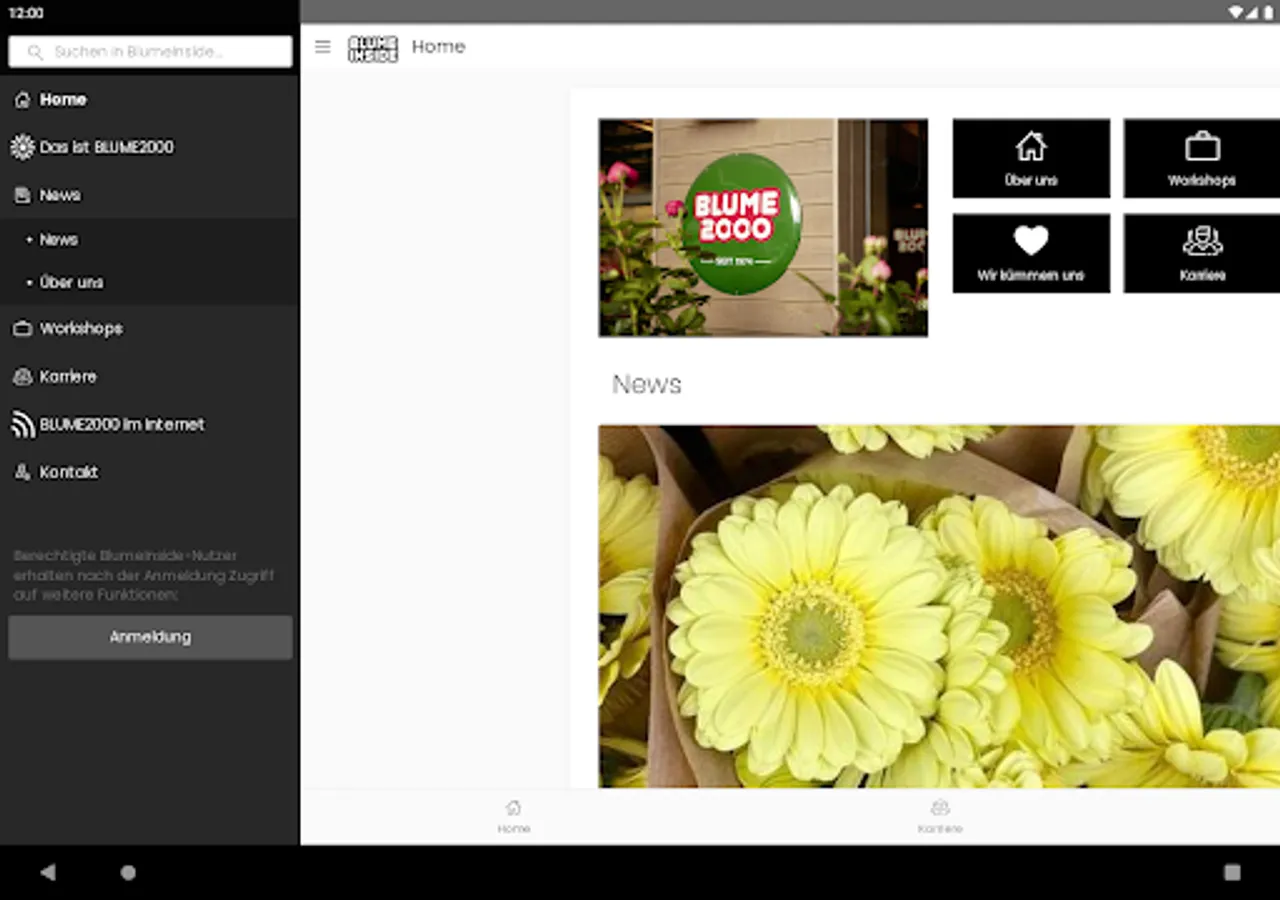This screenshot has width=1280, height=900.
Task: Open Karriere in the sidebar menu
Action: [150, 377]
